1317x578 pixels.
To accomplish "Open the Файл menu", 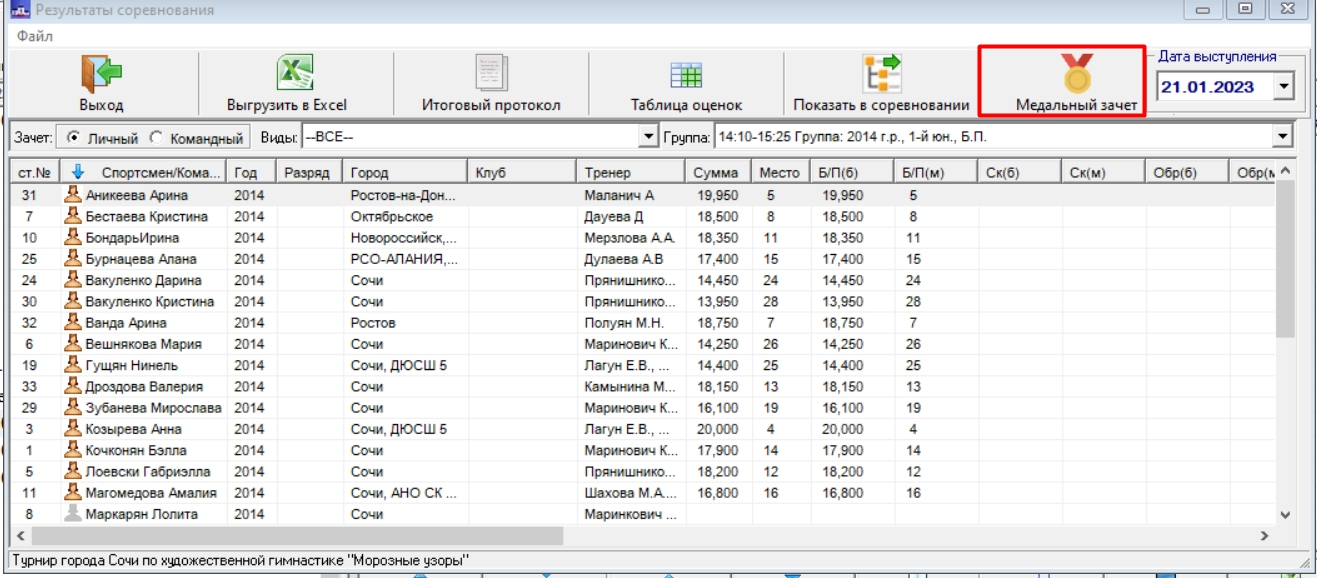I will click(x=35, y=36).
